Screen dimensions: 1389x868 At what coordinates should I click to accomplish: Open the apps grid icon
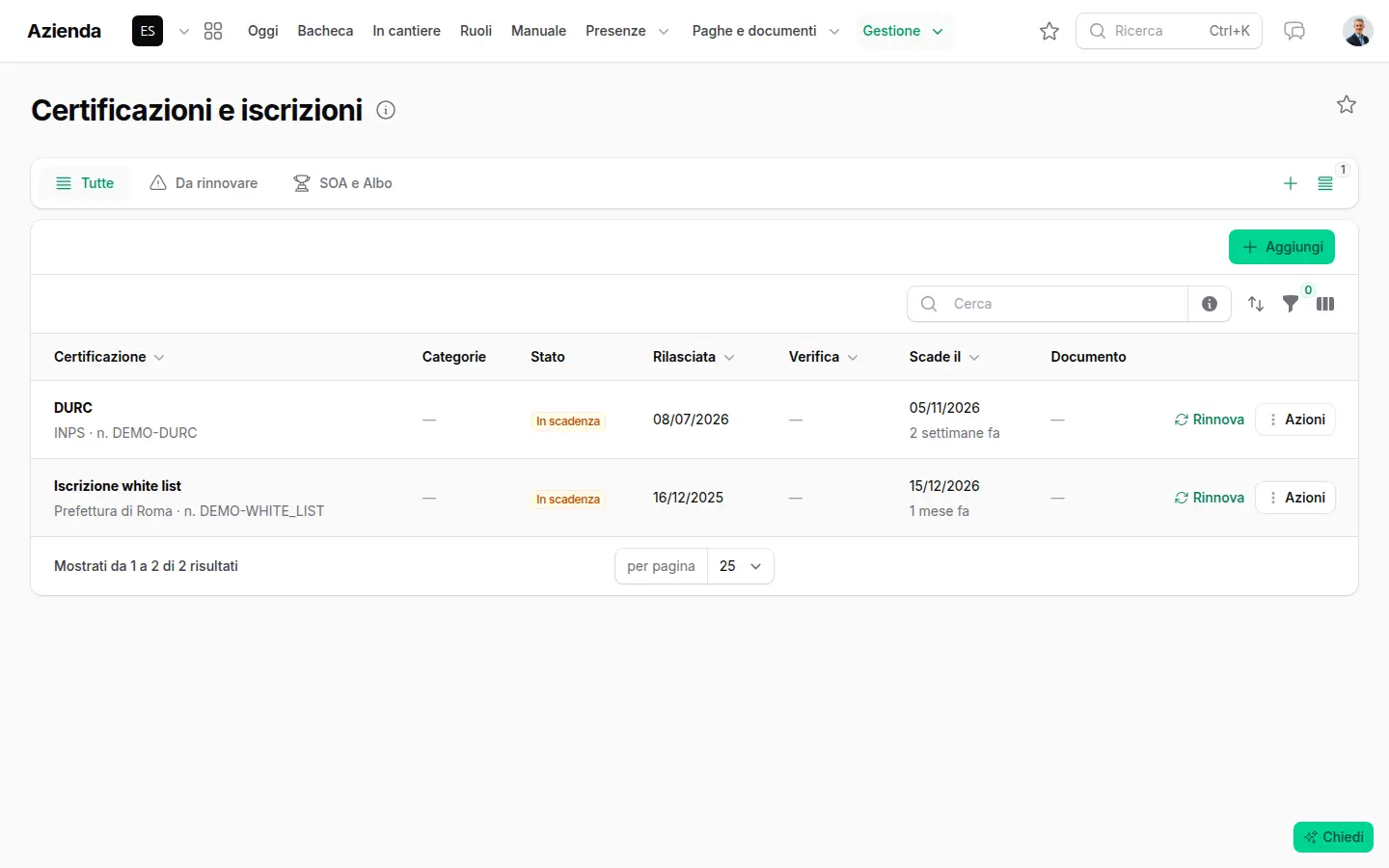coord(213,31)
